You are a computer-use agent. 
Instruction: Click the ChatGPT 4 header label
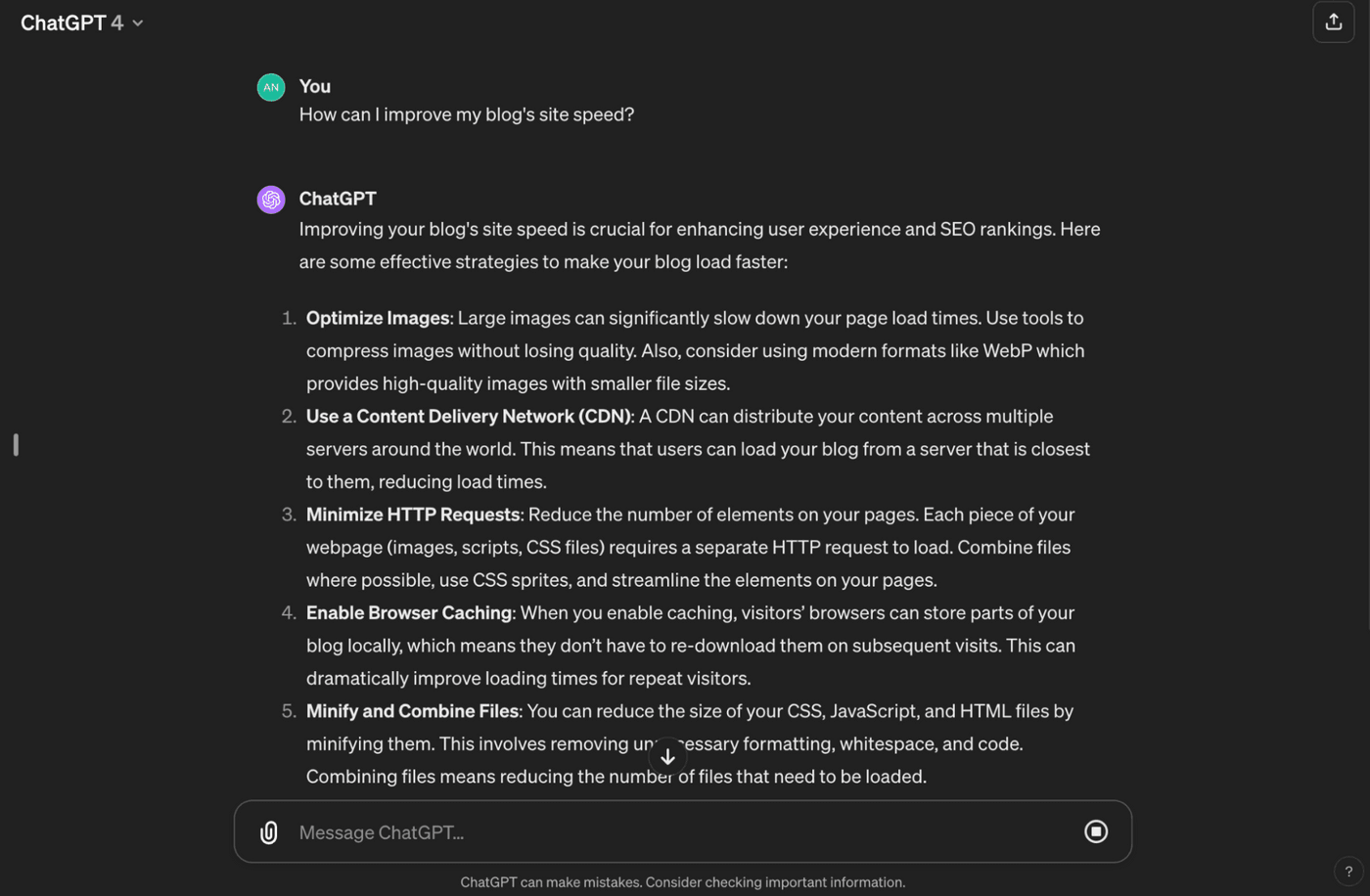point(73,22)
